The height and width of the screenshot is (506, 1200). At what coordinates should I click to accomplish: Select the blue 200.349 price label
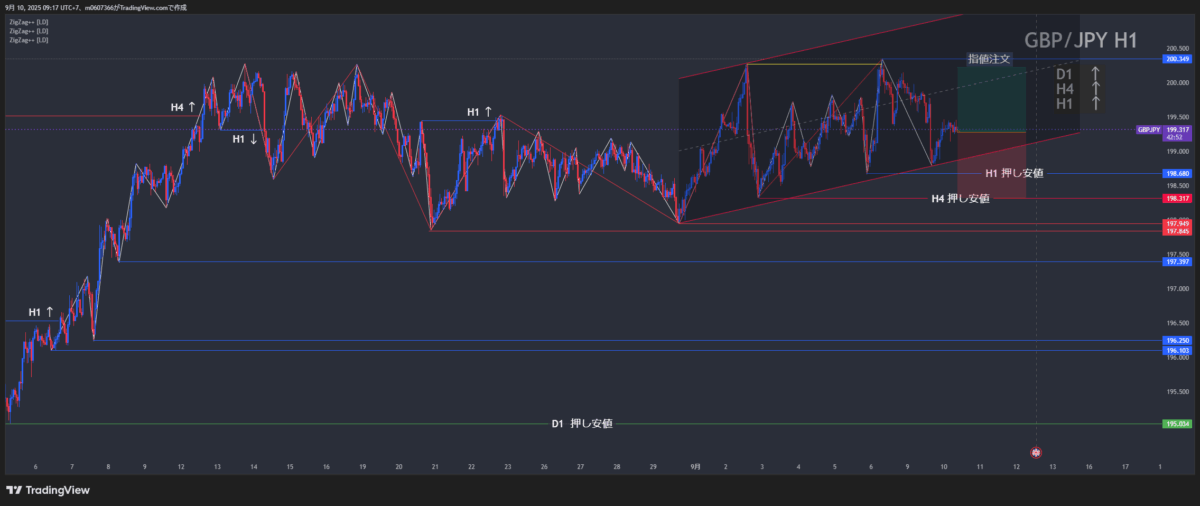tap(1176, 59)
